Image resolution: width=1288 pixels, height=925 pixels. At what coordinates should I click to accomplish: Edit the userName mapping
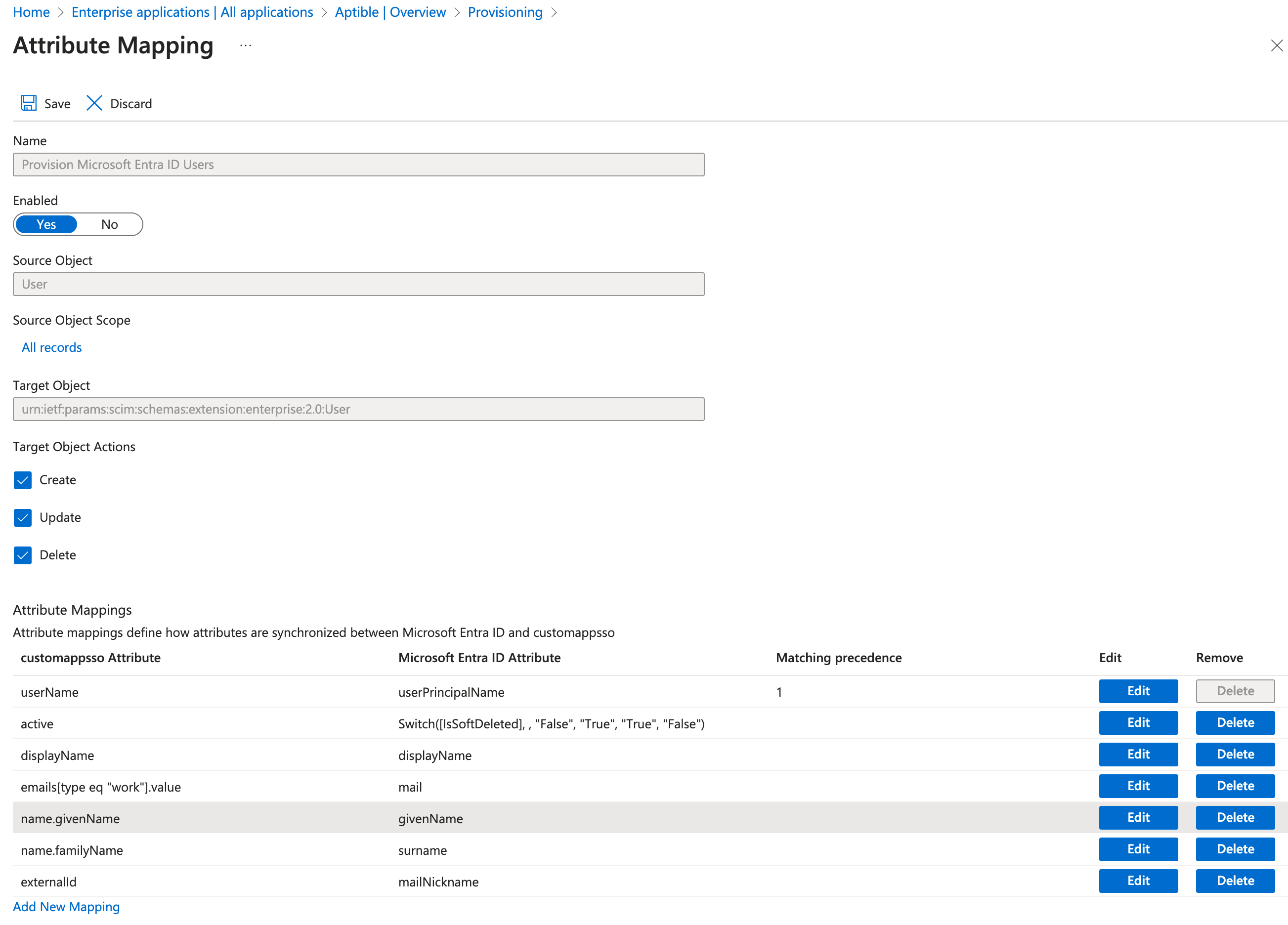tap(1138, 691)
